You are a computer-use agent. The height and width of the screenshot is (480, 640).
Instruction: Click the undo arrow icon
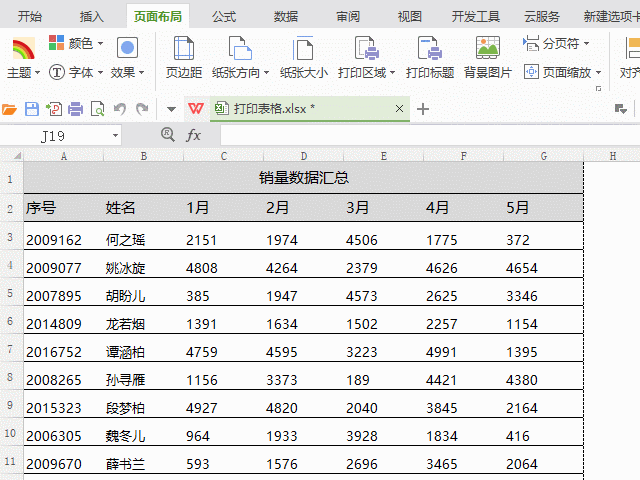tap(119, 109)
